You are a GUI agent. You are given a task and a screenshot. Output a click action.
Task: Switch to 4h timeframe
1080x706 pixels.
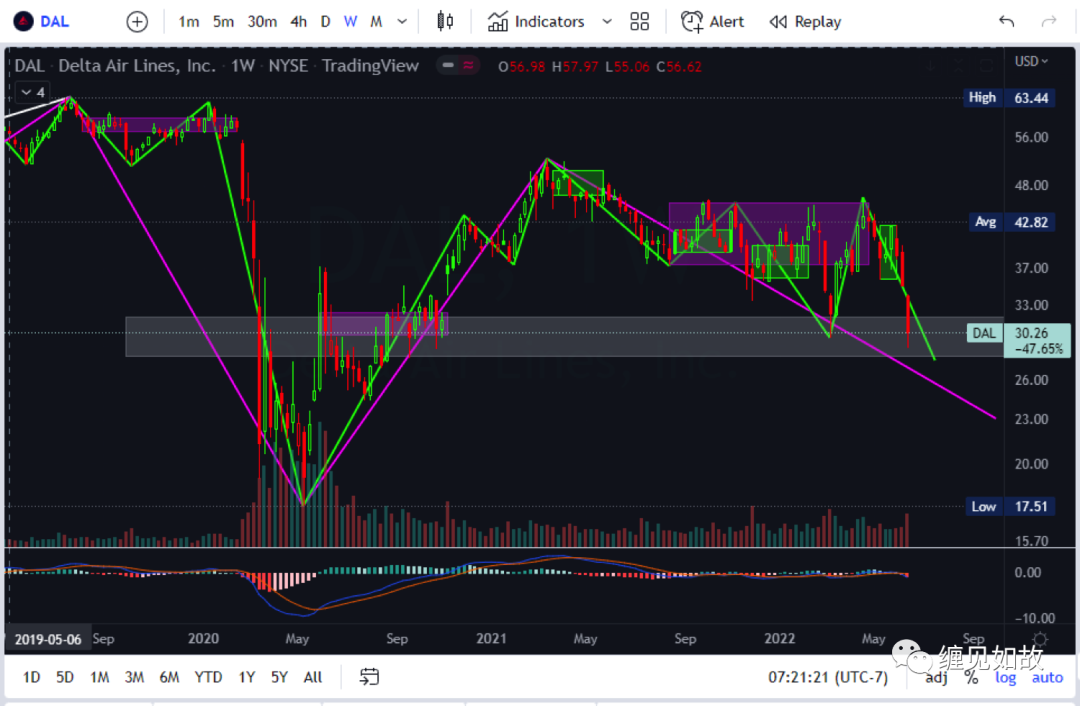[x=298, y=22]
